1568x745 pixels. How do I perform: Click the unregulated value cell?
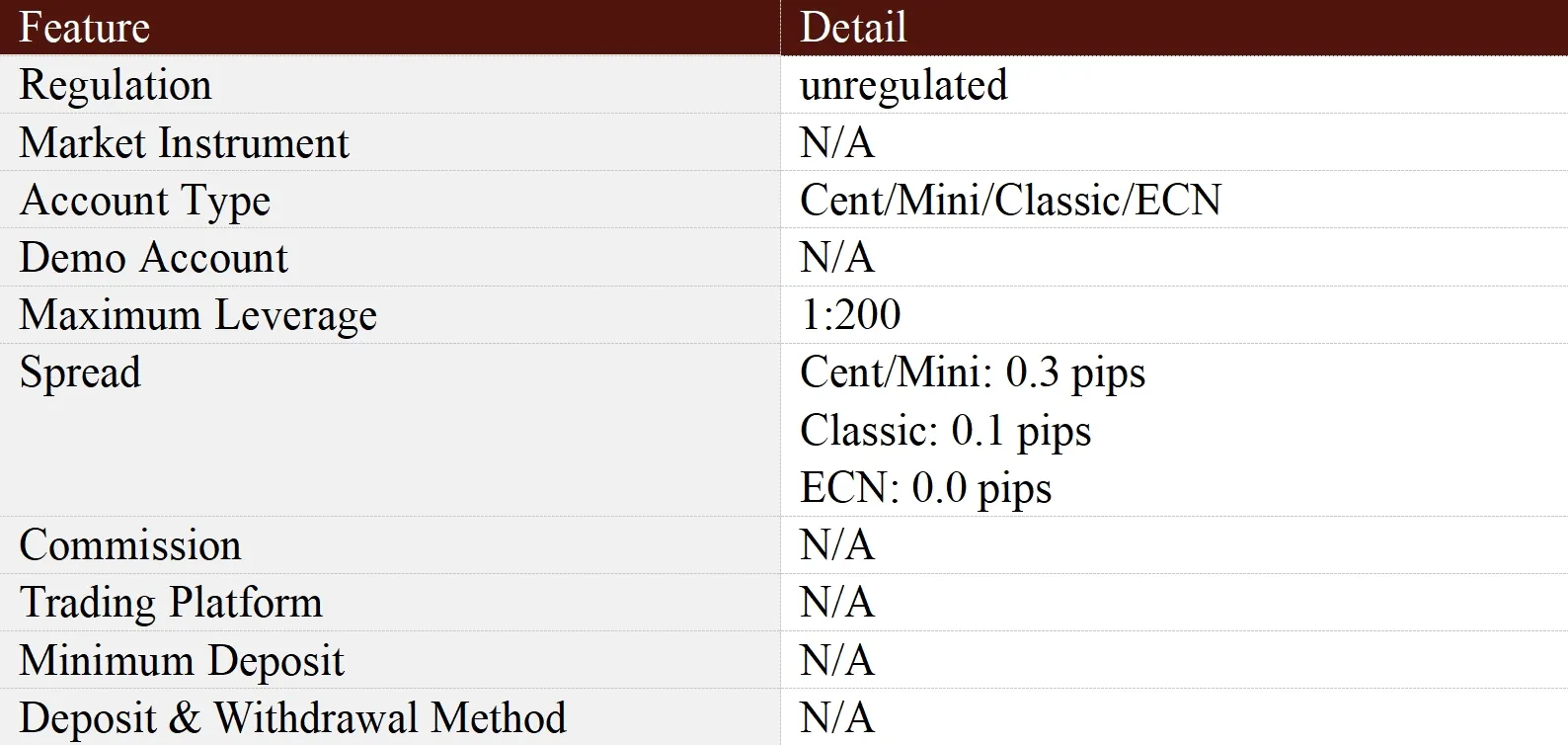903,86
